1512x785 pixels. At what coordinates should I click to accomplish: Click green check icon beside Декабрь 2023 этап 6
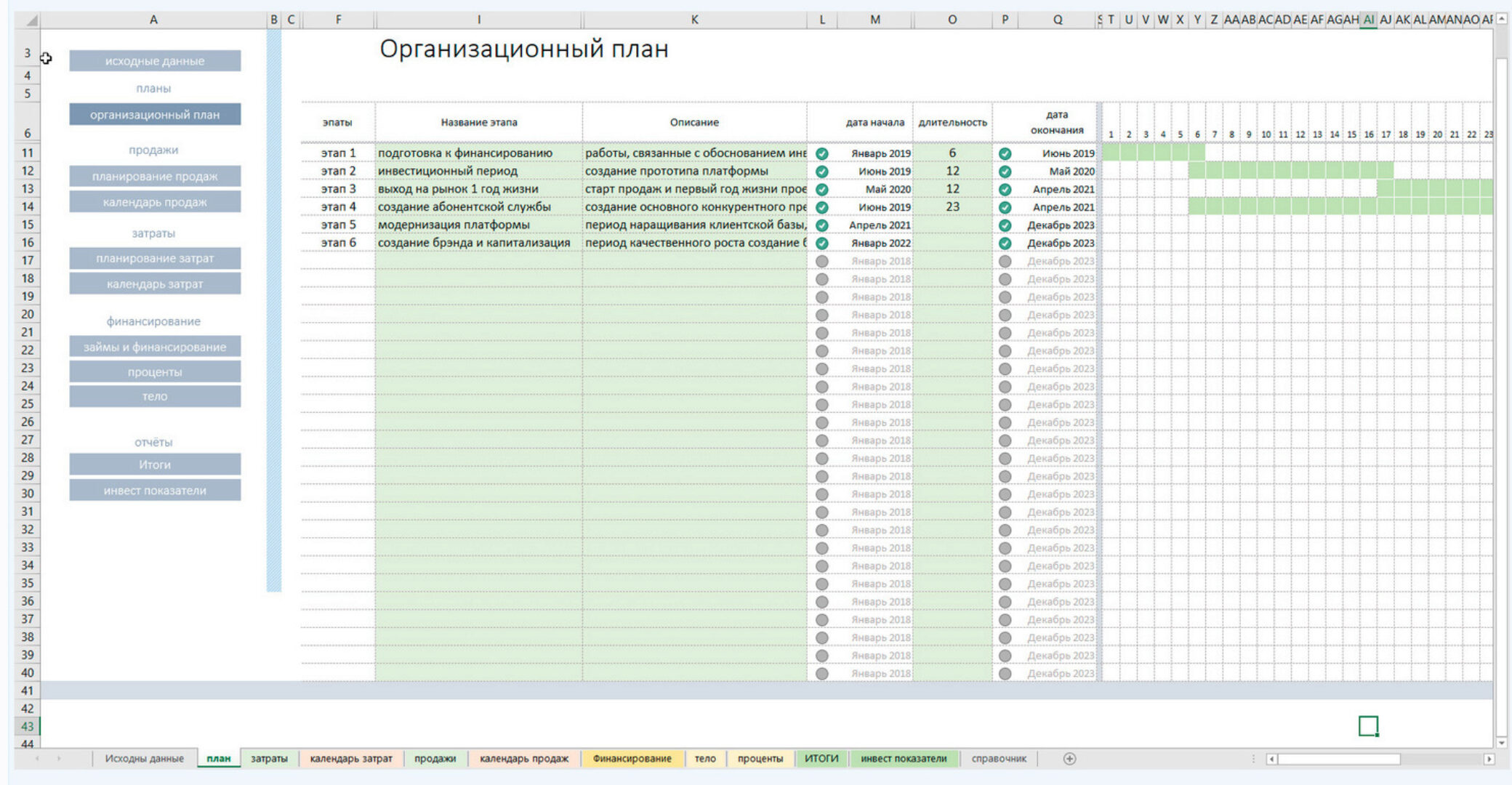tap(1005, 243)
